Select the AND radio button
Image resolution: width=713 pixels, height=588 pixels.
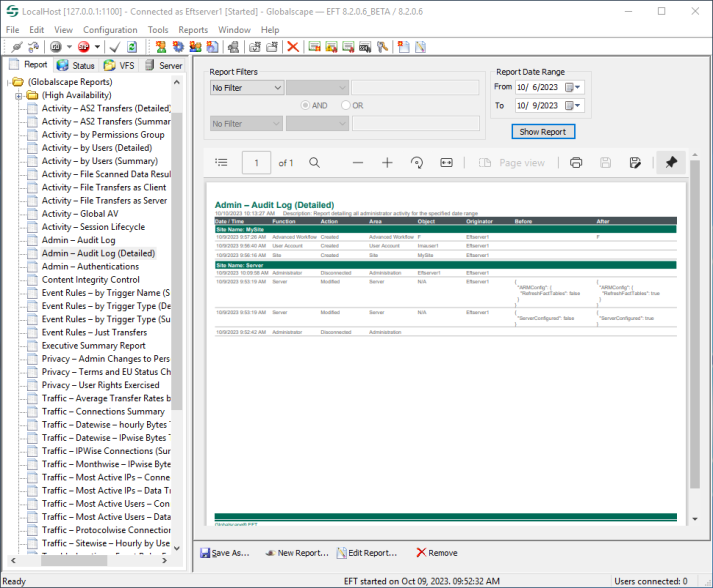(x=306, y=105)
